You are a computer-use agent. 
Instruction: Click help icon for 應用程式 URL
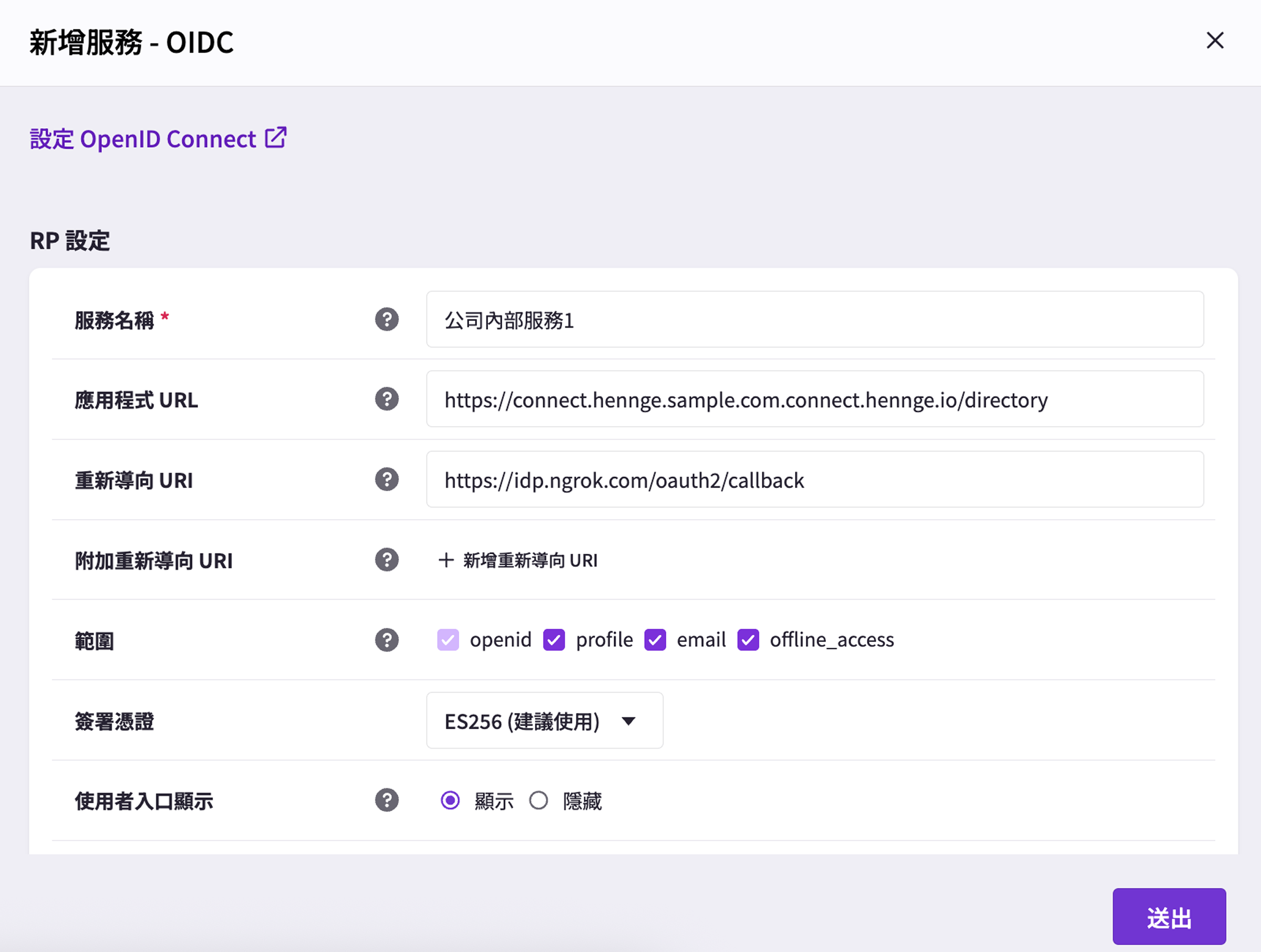[387, 399]
